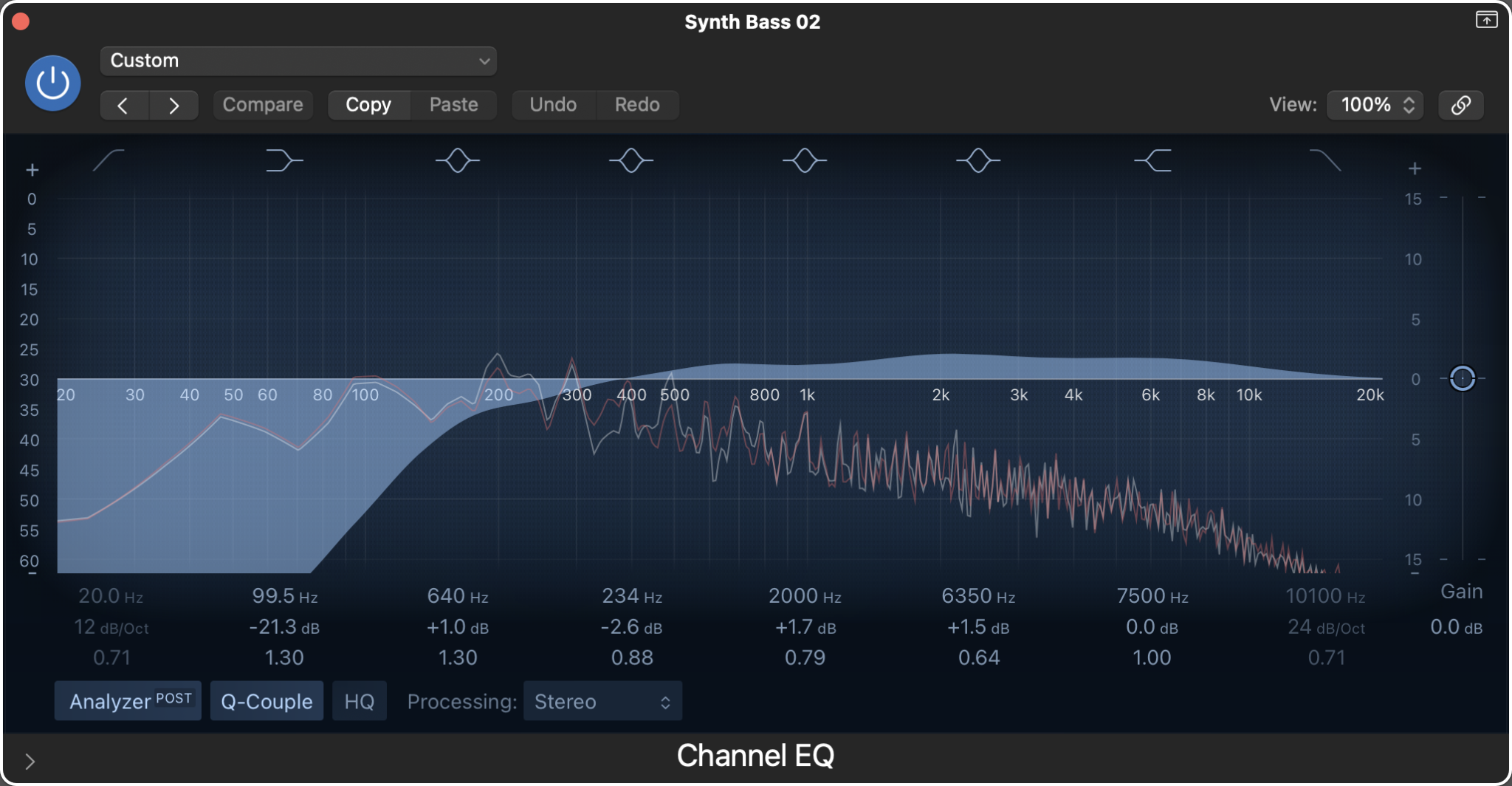Toggle the Channel EQ power button
This screenshot has height=786, width=1512.
(x=52, y=83)
